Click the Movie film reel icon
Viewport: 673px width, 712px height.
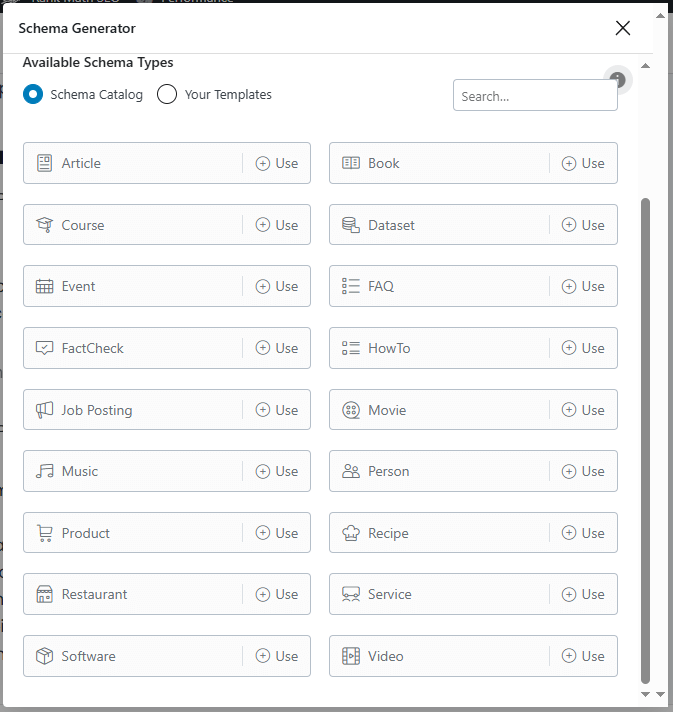(x=350, y=410)
